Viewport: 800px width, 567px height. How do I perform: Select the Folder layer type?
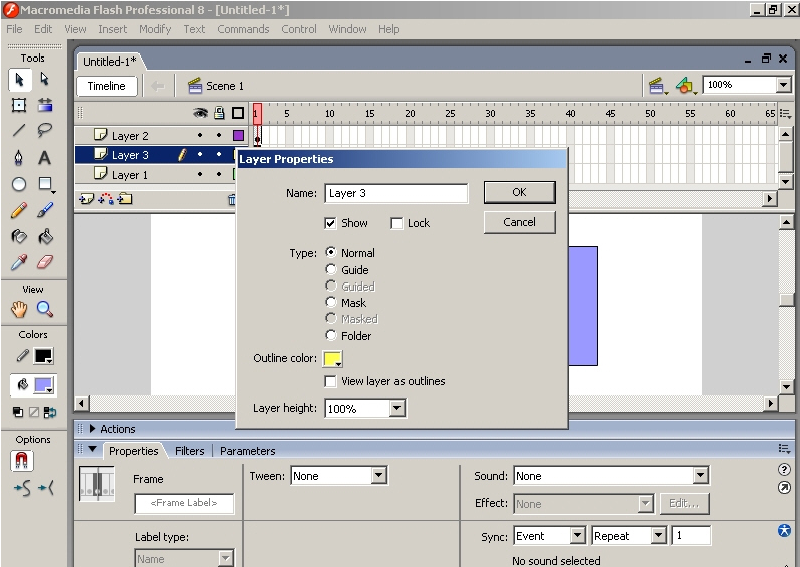331,335
